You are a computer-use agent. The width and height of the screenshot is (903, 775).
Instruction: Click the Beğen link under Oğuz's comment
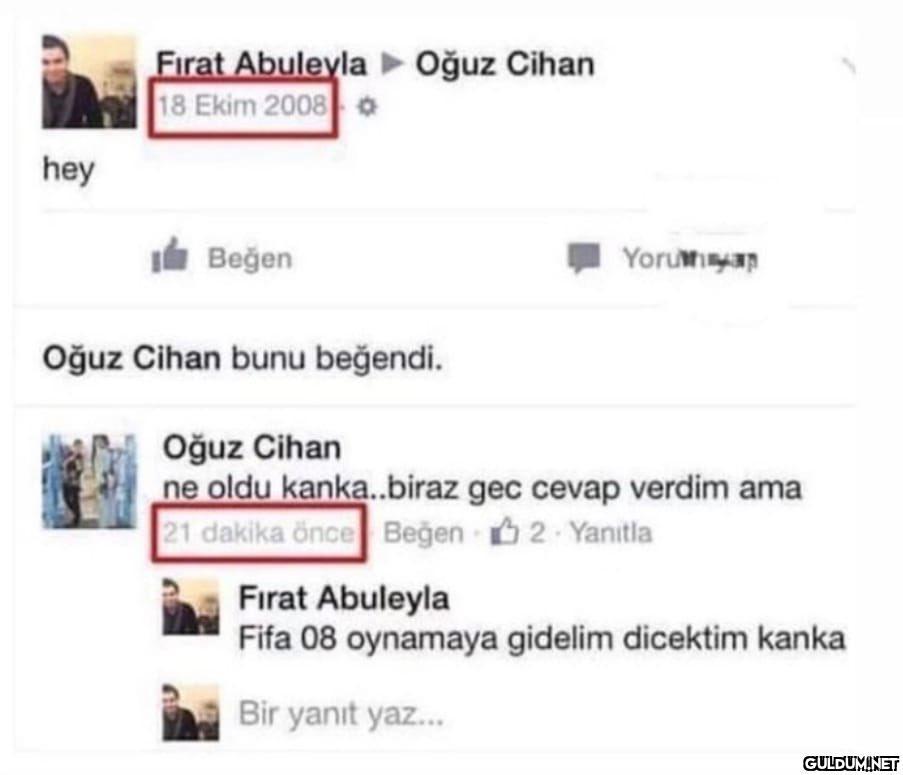click(x=423, y=533)
